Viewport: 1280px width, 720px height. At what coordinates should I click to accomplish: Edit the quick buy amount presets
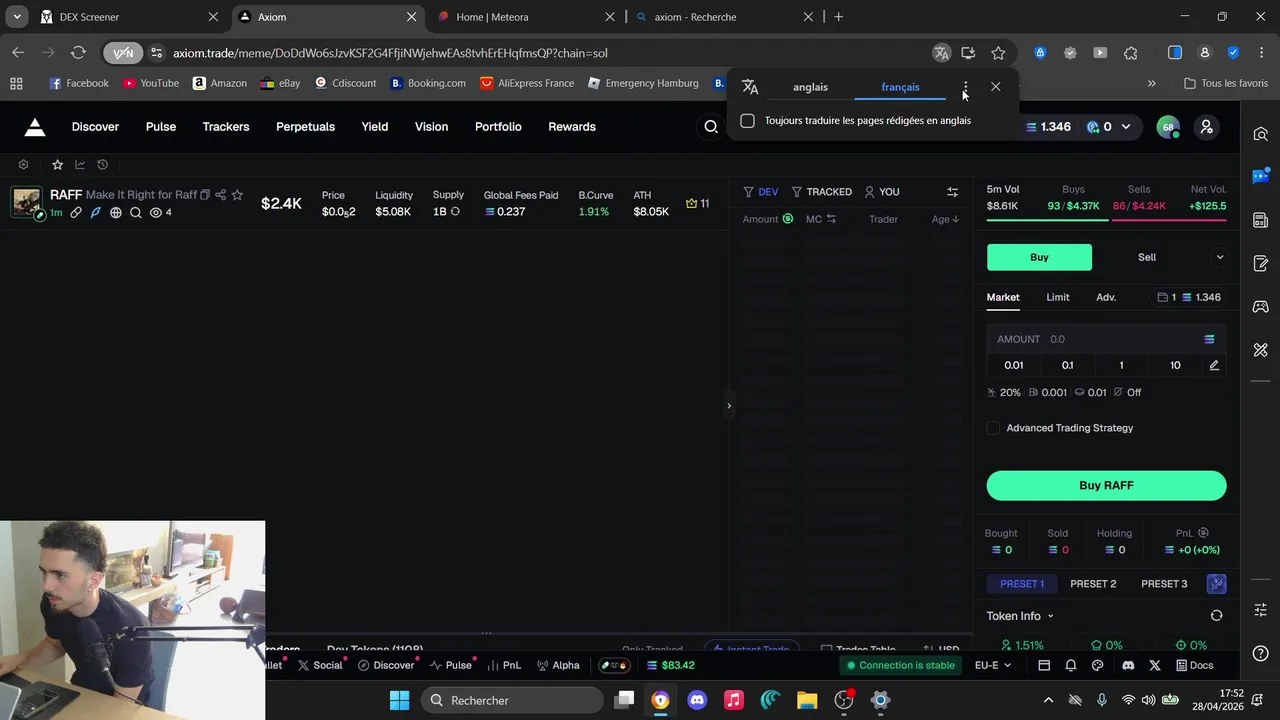tap(1214, 365)
